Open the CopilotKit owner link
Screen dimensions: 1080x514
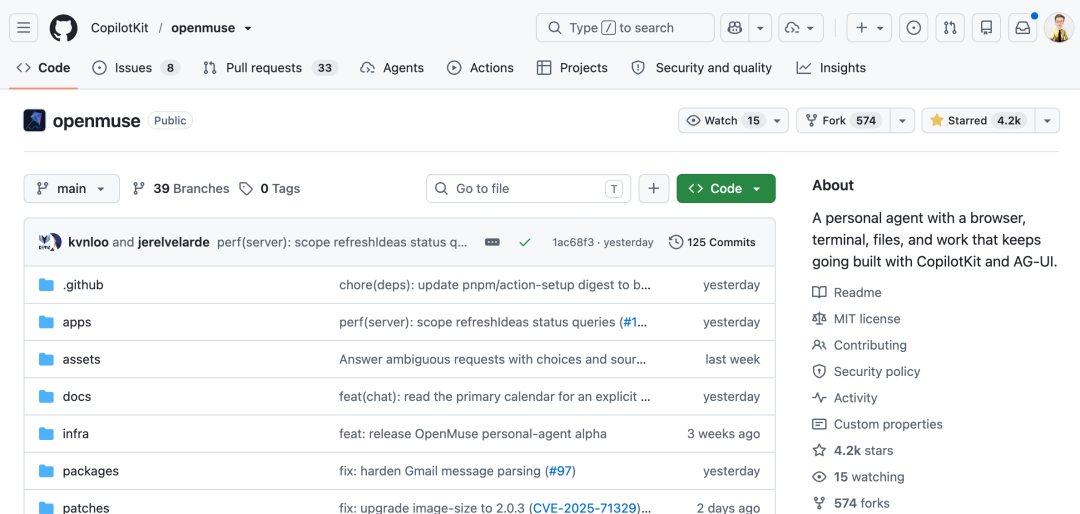coord(119,28)
